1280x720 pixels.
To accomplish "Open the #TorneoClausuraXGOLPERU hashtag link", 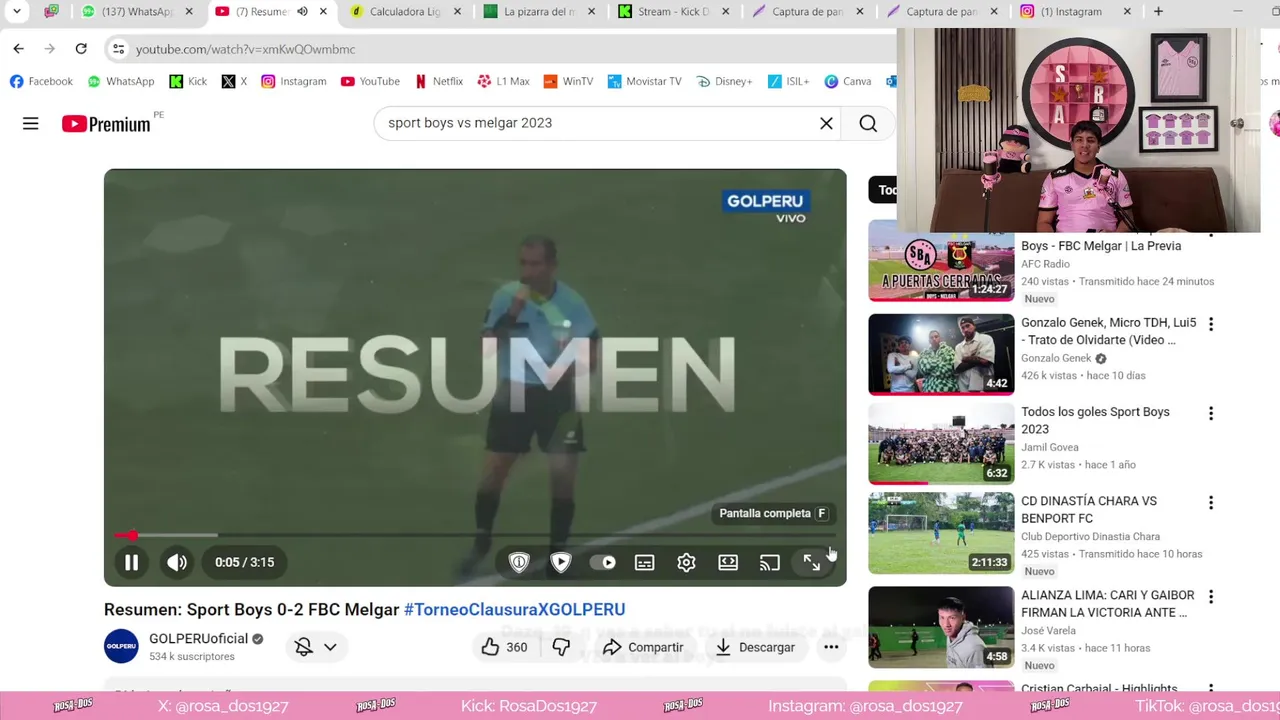I will point(514,609).
